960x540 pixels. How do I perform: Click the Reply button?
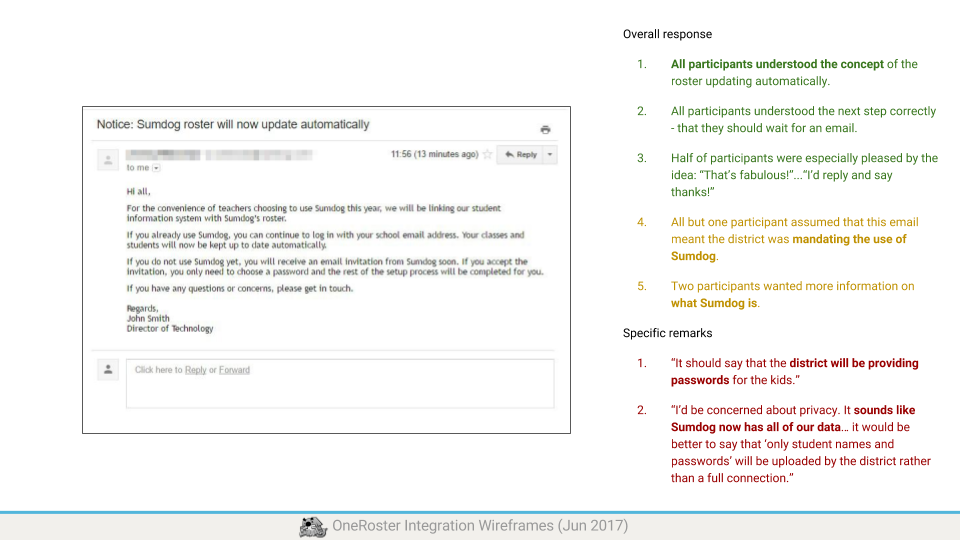[x=520, y=154]
